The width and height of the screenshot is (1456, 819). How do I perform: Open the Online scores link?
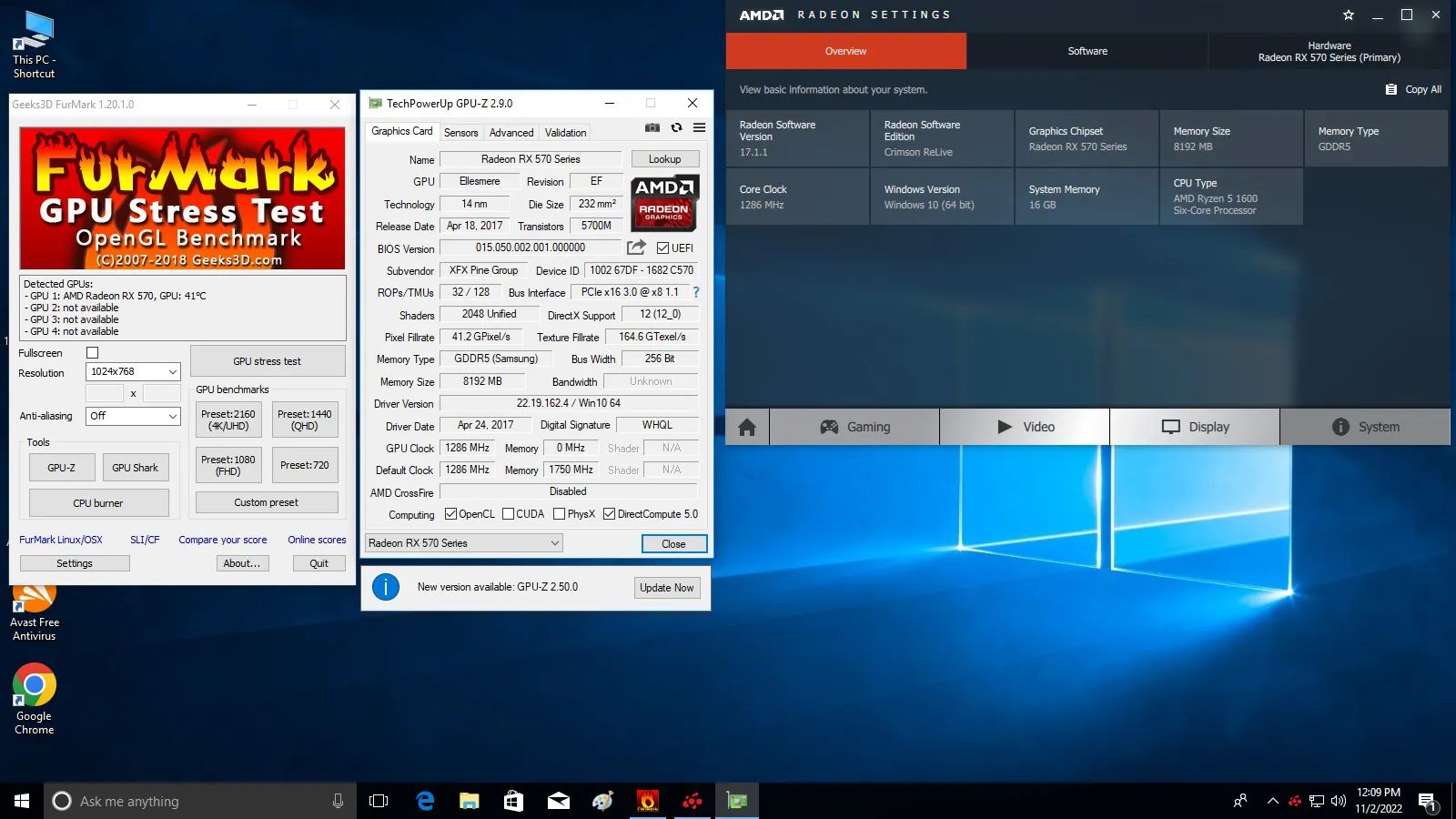click(317, 540)
